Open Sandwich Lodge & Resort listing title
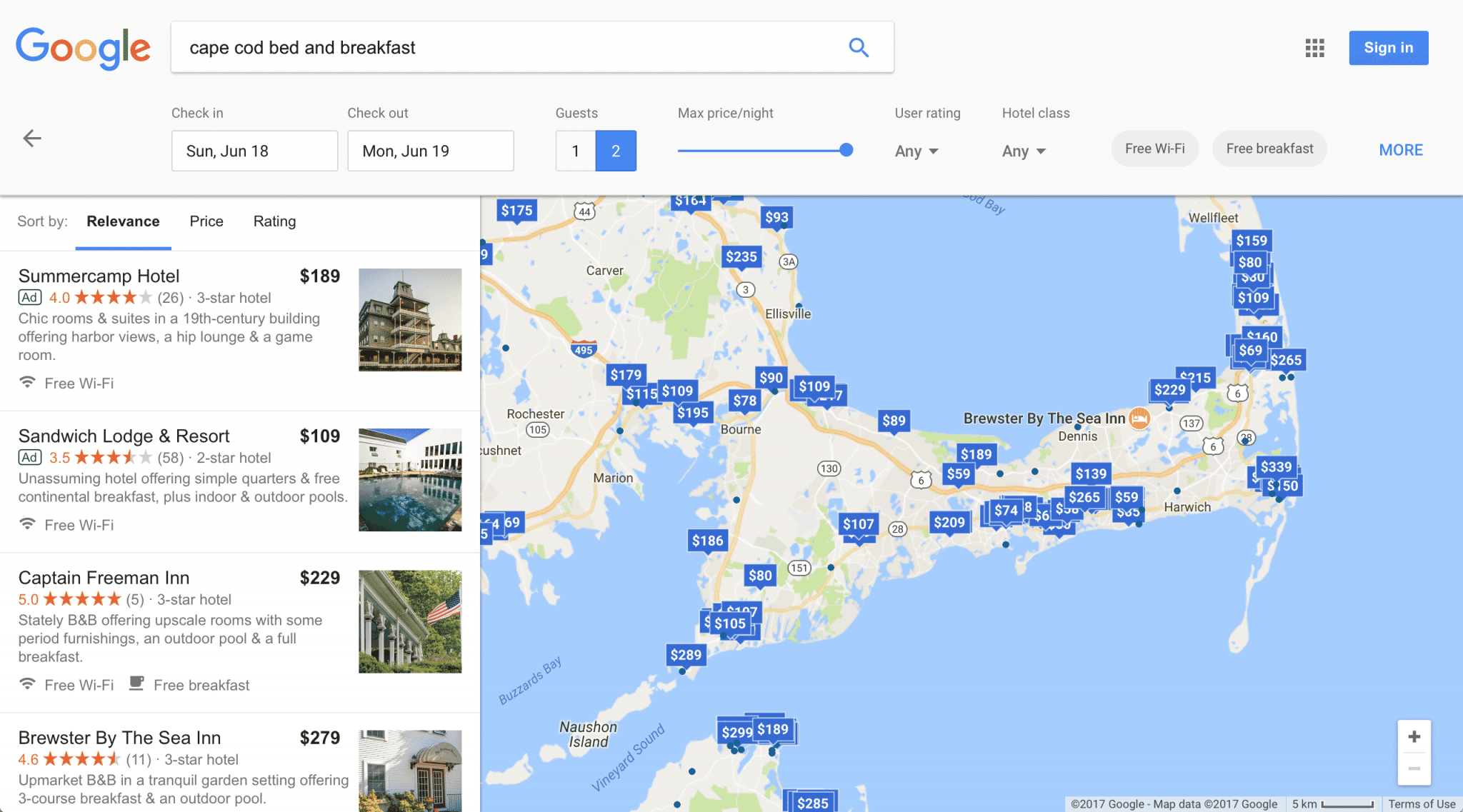 coord(124,436)
